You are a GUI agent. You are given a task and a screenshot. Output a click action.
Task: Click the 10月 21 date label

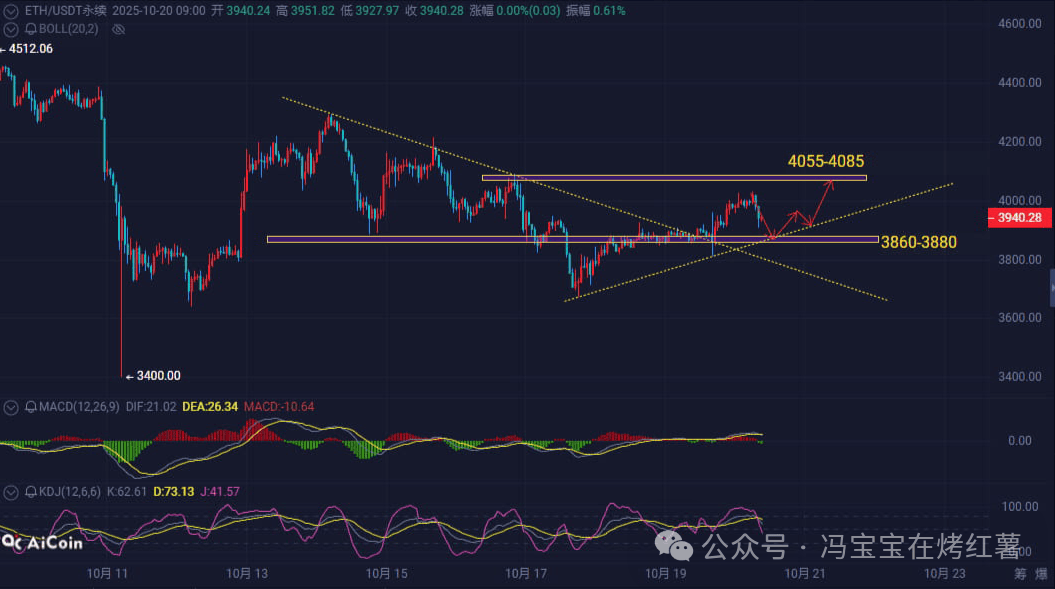pyautogui.click(x=805, y=574)
